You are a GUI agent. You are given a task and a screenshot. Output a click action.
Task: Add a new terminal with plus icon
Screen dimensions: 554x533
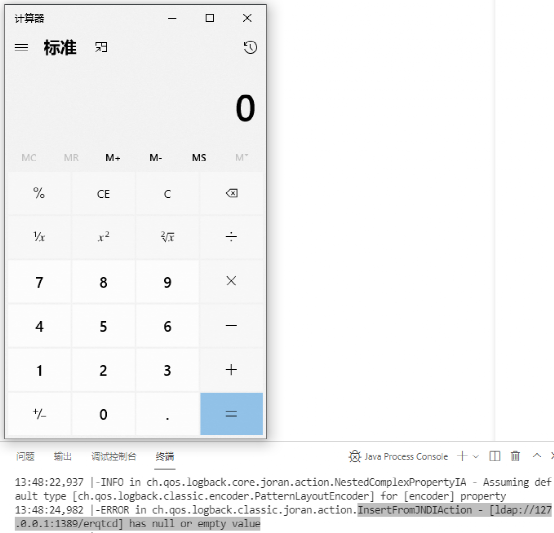pos(462,456)
